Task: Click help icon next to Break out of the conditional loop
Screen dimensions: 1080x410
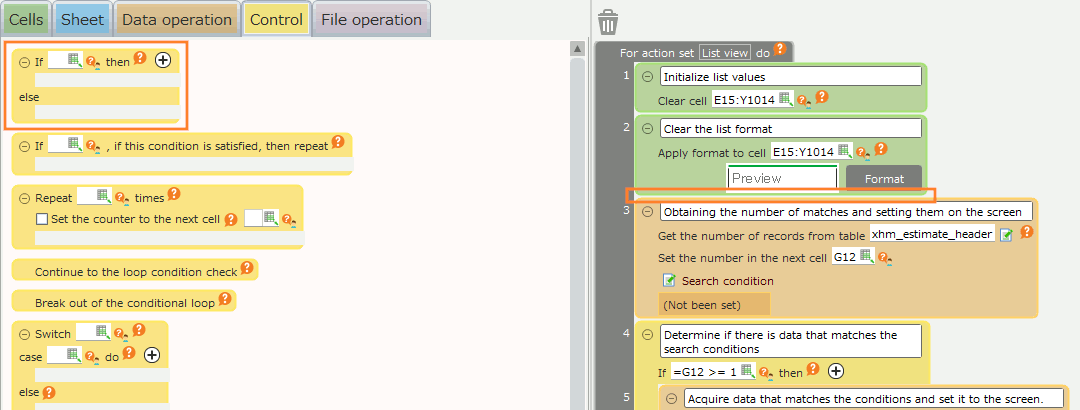Action: tap(225, 299)
